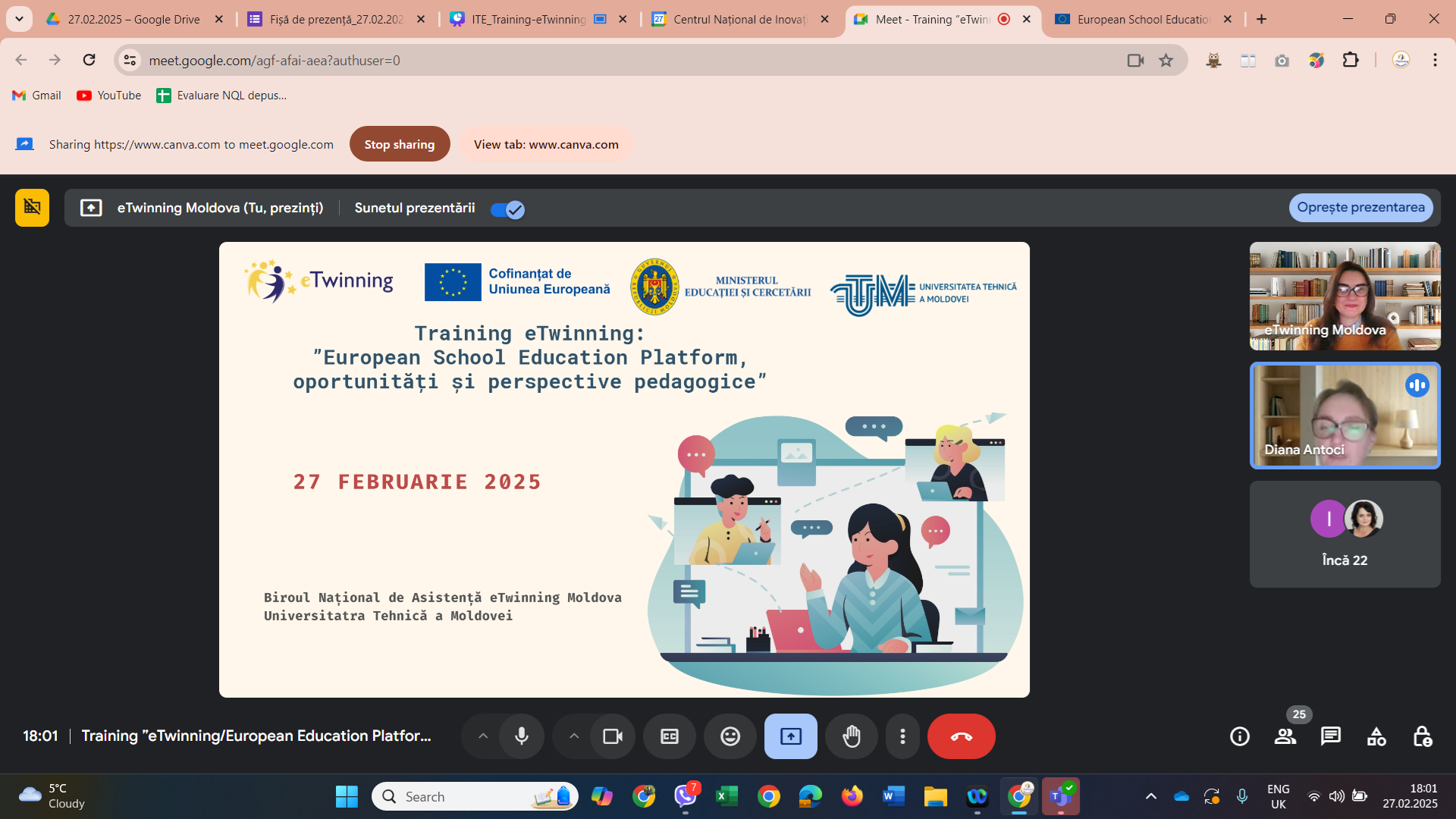This screenshot has width=1456, height=819.
Task: Click the yellow hide-presentation icon
Action: pos(32,207)
